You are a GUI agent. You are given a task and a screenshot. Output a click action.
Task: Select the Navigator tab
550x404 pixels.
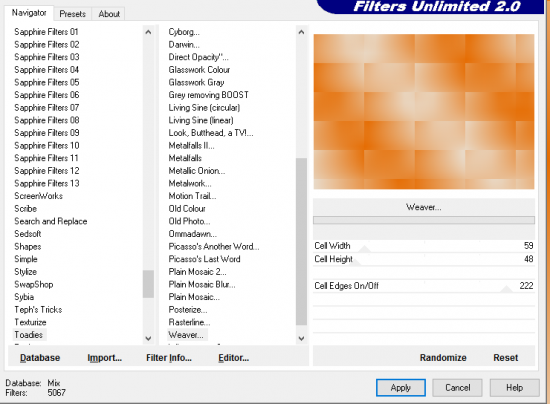pos(29,13)
